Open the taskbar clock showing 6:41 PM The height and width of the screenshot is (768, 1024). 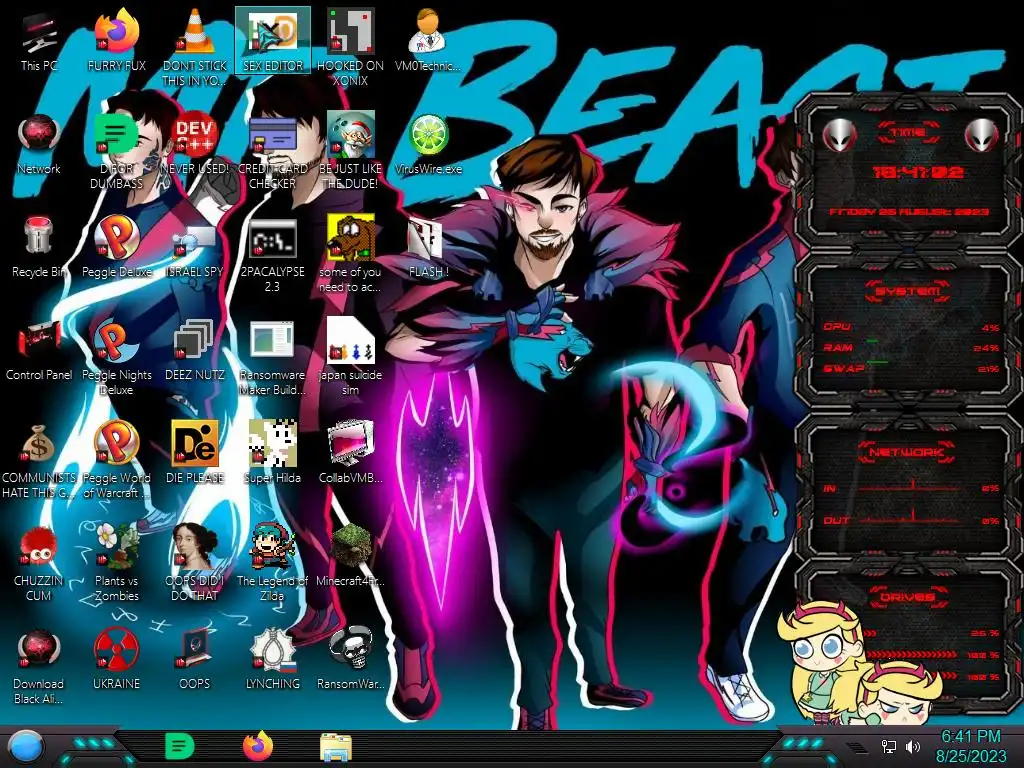[970, 746]
